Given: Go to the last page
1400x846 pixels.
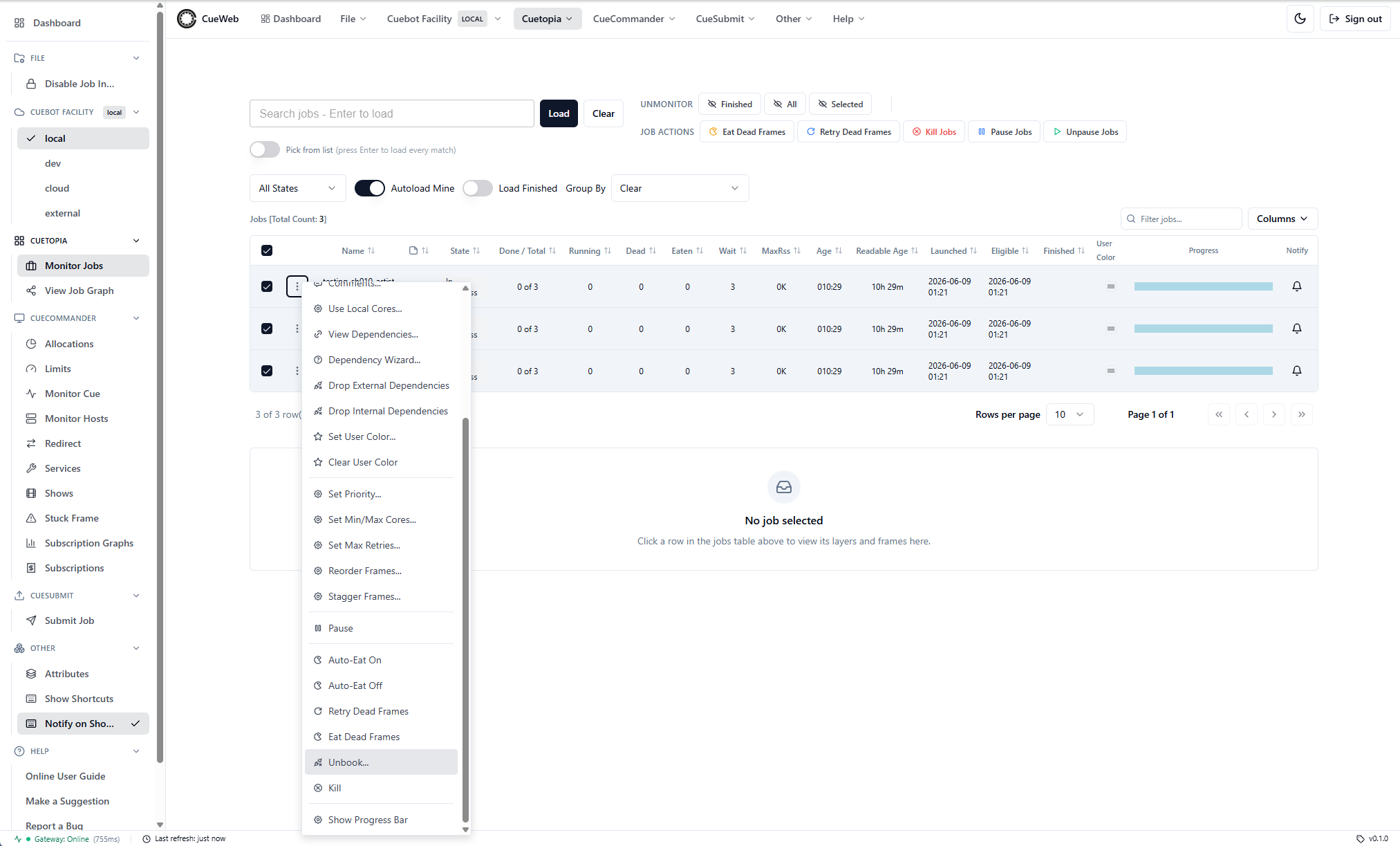Looking at the screenshot, I should pyautogui.click(x=1302, y=414).
